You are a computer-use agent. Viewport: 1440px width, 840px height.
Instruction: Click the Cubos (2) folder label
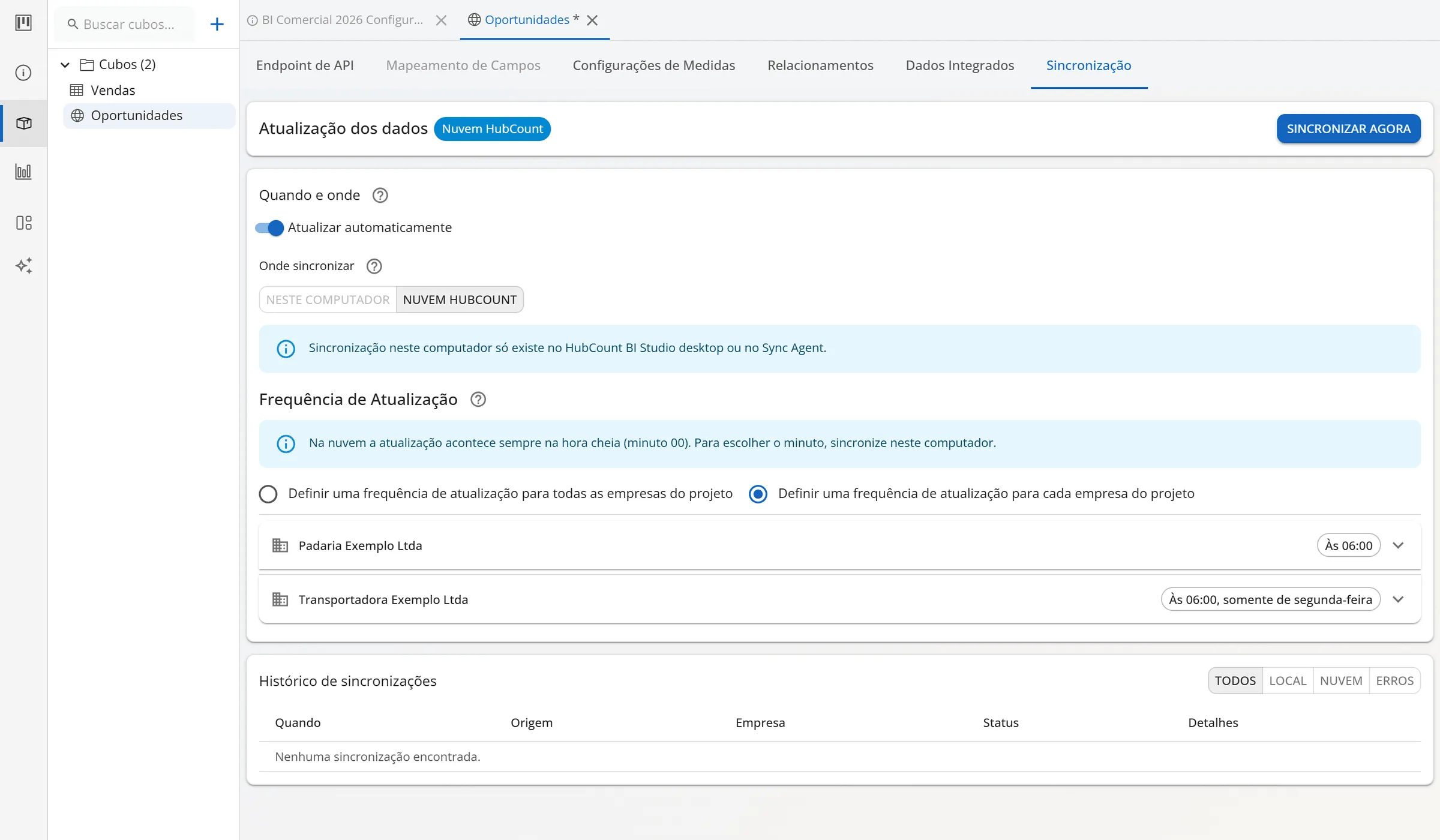click(x=127, y=64)
